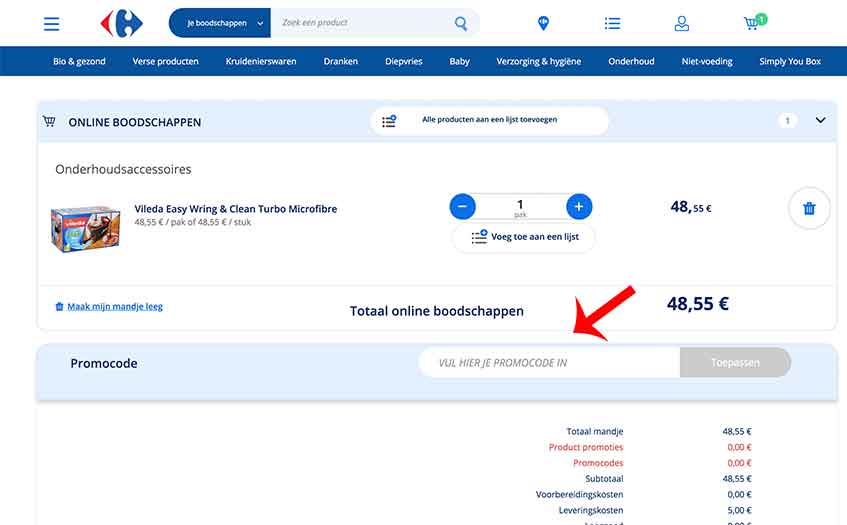Open the shopping lists icon in header

(613, 23)
